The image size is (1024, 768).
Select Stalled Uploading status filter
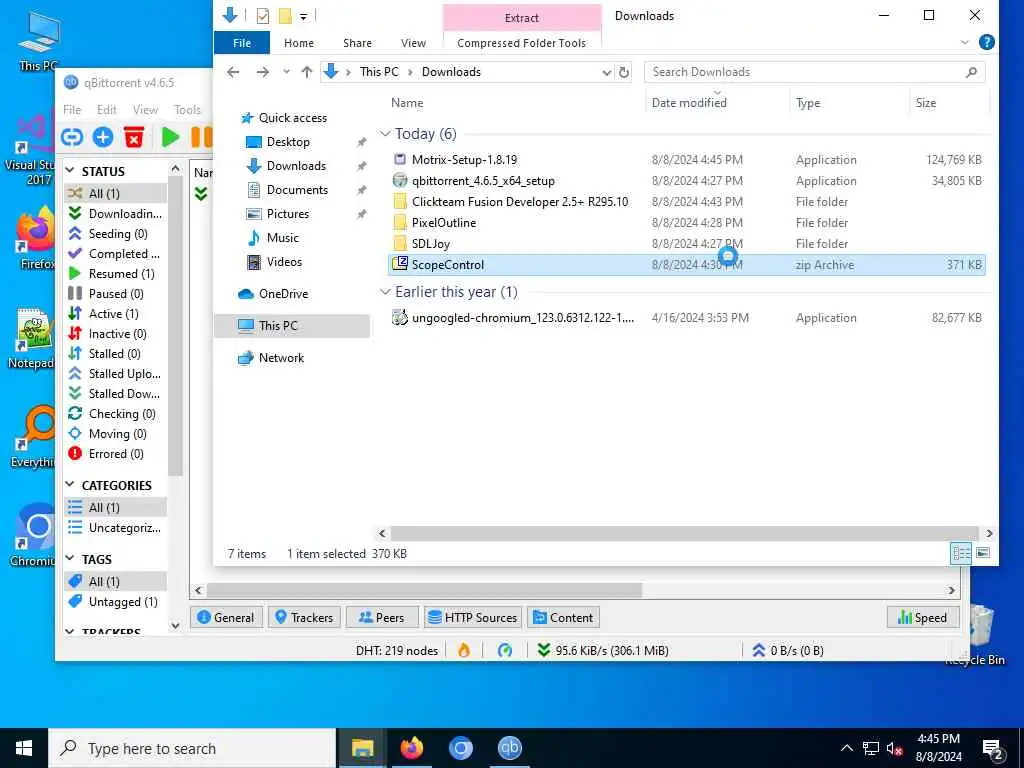pos(116,374)
